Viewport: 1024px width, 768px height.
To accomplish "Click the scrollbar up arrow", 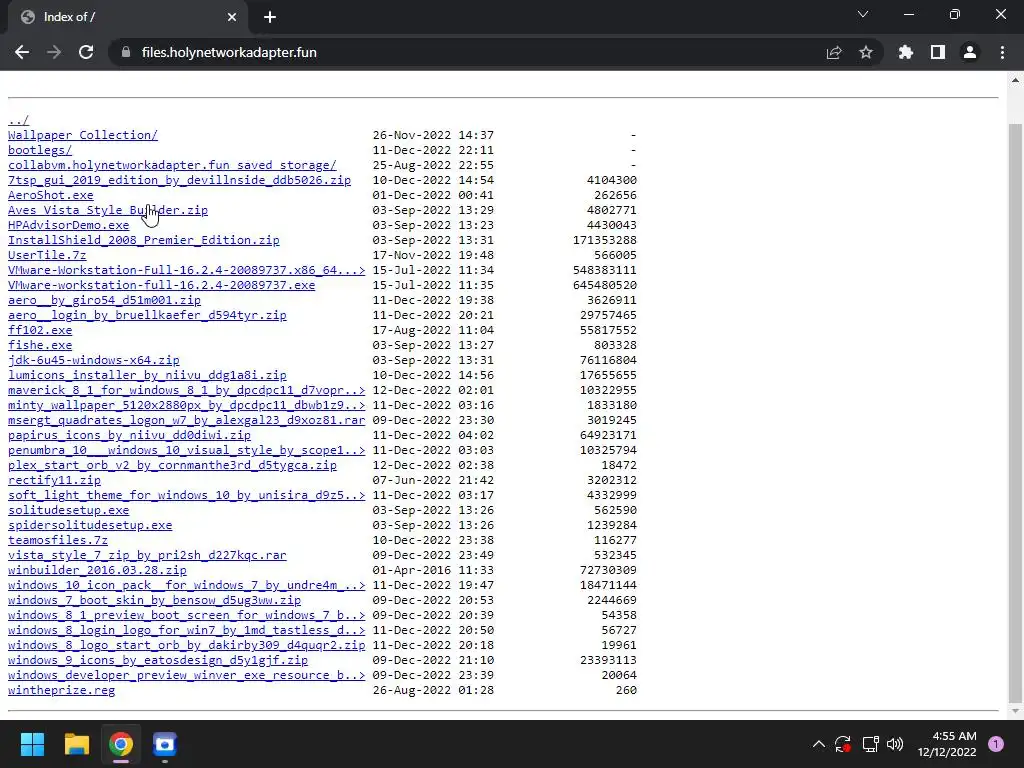I will 1015,80.
